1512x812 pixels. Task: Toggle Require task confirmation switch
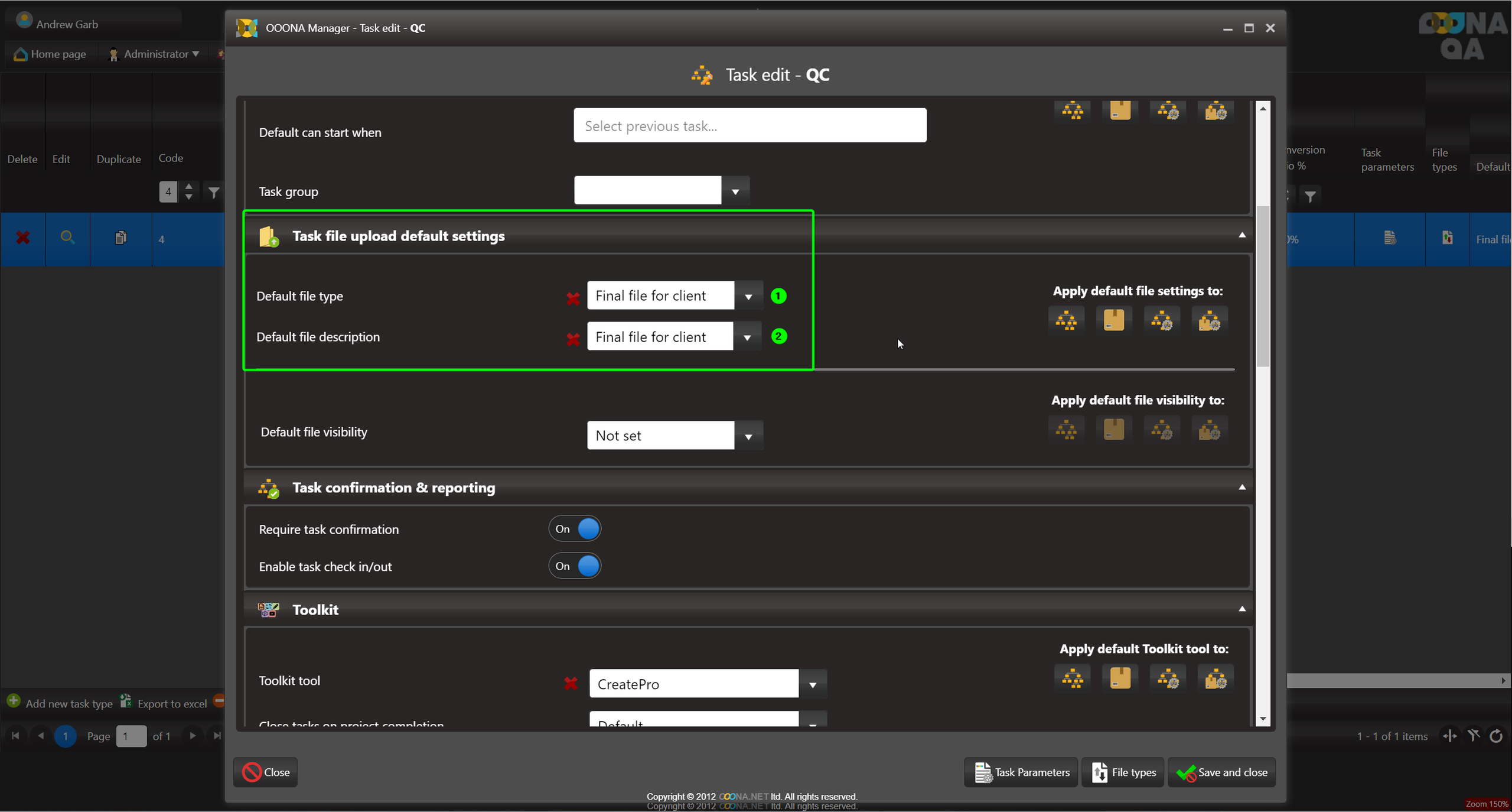point(575,529)
